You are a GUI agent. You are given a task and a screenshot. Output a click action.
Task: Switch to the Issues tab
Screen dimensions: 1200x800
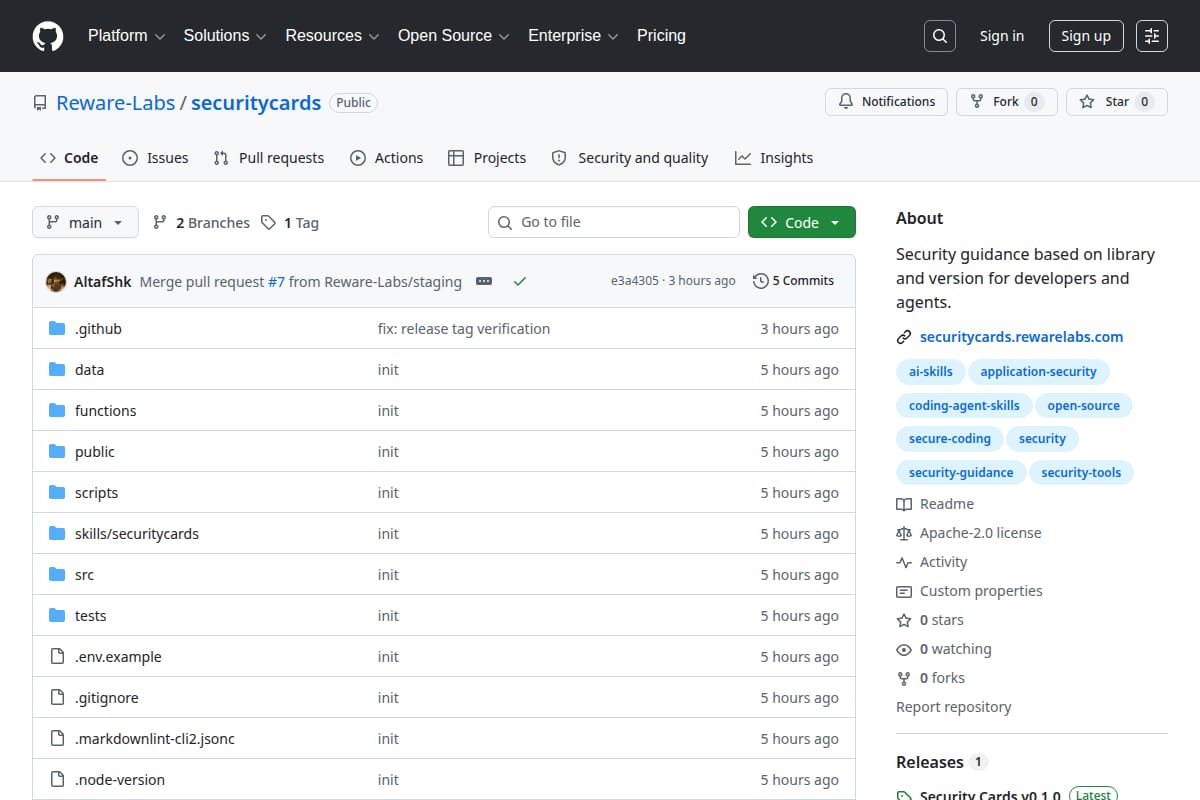(x=155, y=158)
